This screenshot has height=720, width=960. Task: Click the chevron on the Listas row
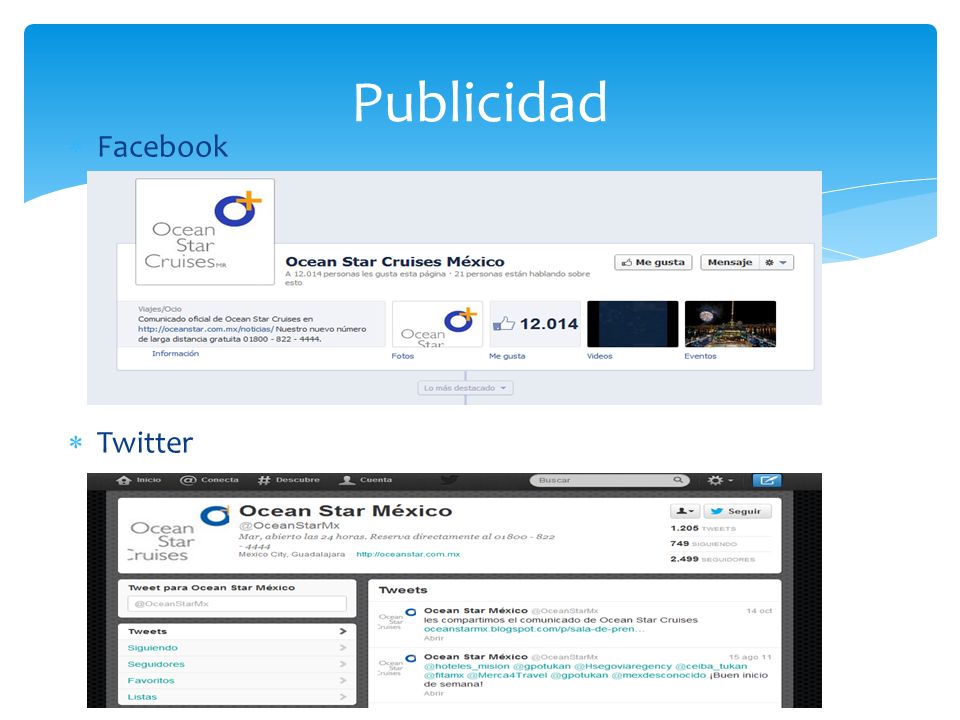pyautogui.click(x=343, y=697)
